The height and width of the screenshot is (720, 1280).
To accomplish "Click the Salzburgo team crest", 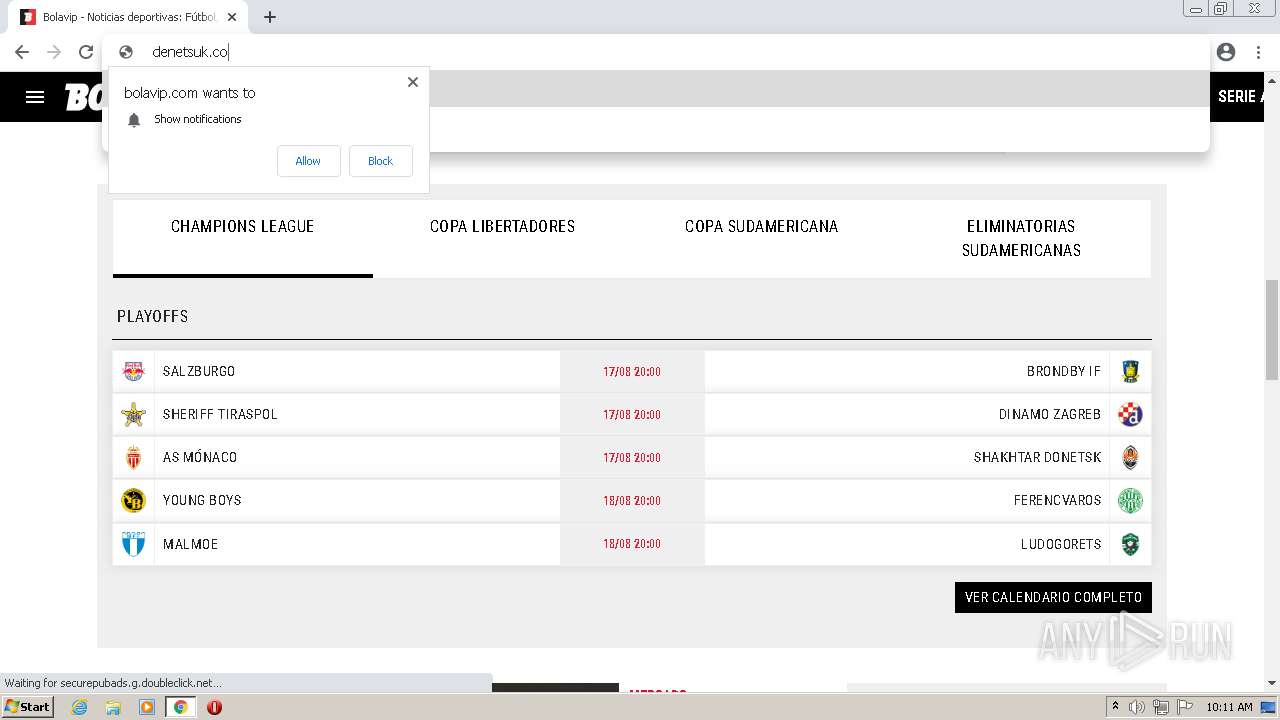I will [x=133, y=371].
